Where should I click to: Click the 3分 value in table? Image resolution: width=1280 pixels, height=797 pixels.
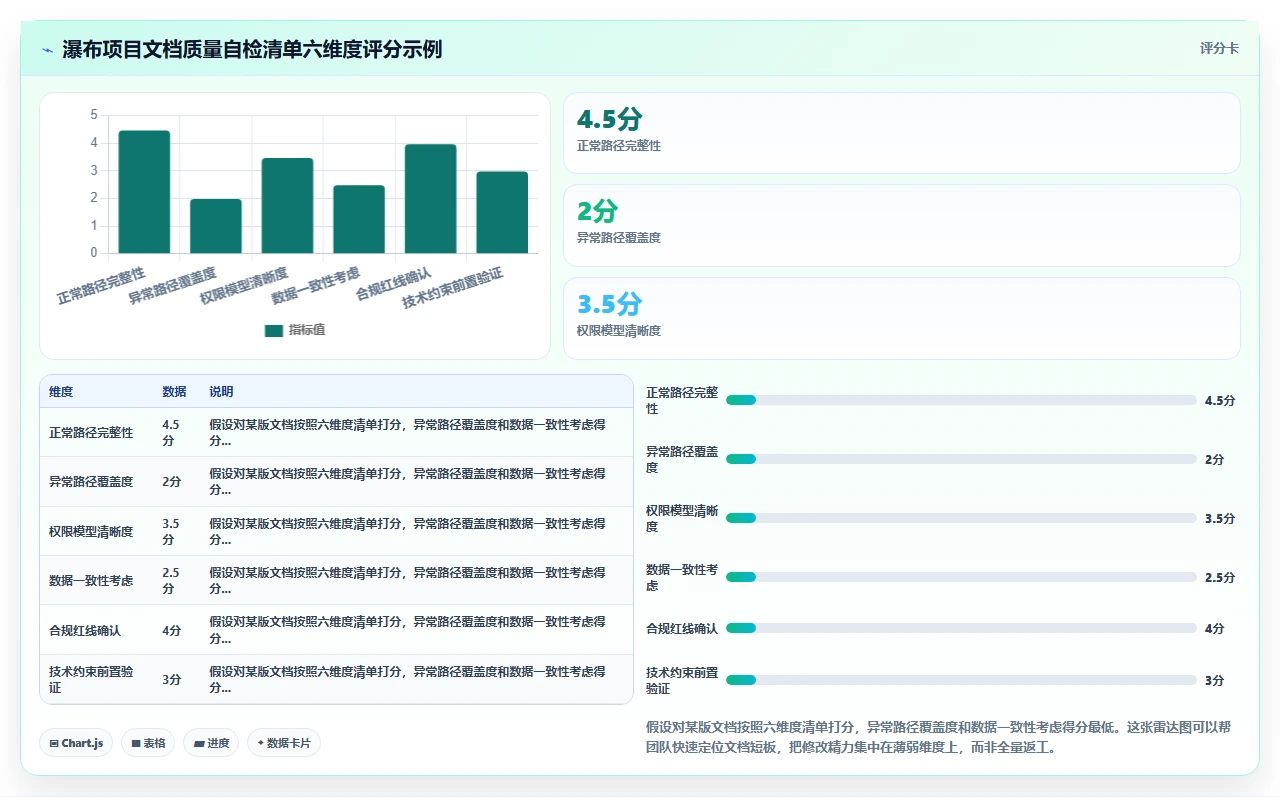click(x=171, y=680)
